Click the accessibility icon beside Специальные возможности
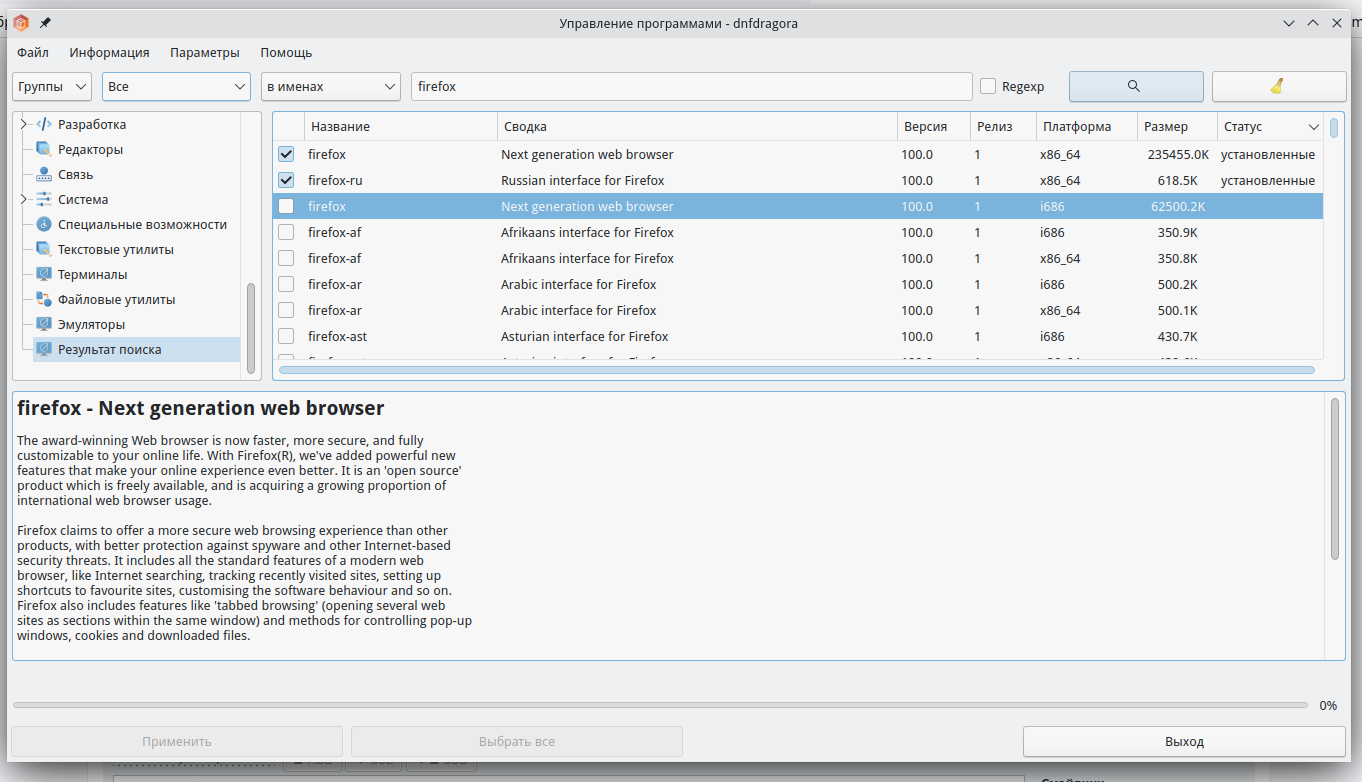Screen dimensions: 1362x782 (44, 225)
